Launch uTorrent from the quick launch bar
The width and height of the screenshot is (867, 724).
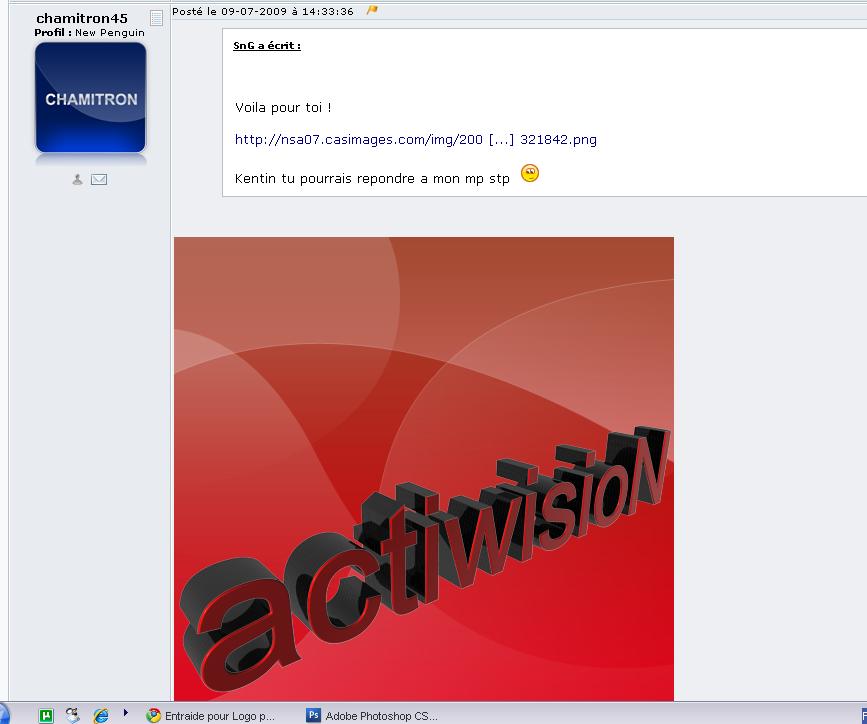46,716
